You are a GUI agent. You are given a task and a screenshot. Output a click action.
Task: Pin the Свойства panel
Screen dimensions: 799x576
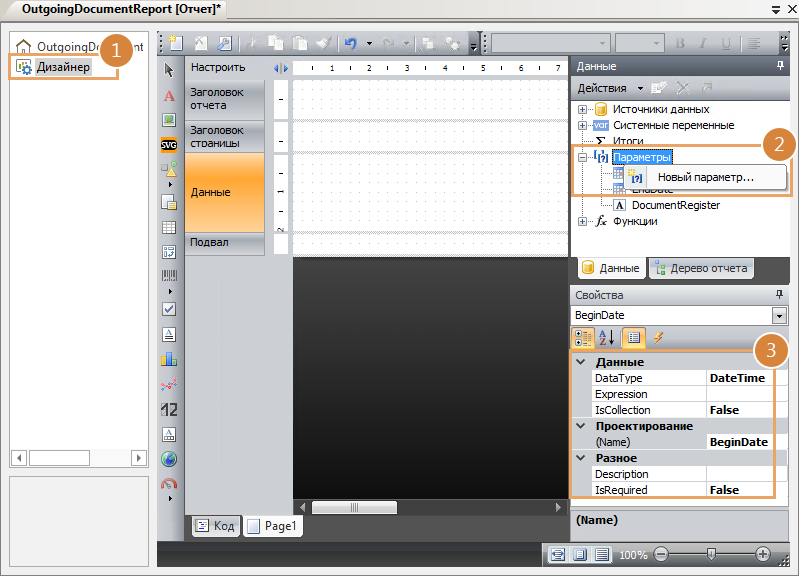[x=780, y=295]
